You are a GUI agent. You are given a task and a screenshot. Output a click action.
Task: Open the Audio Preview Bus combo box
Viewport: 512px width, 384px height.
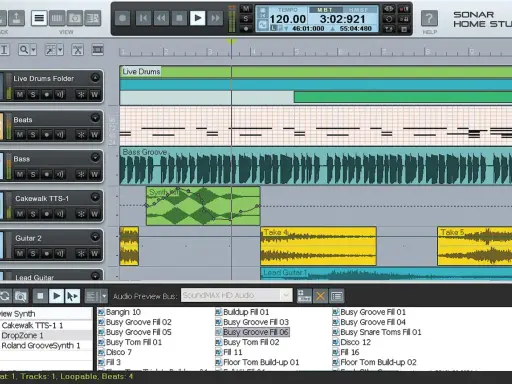pyautogui.click(x=237, y=295)
